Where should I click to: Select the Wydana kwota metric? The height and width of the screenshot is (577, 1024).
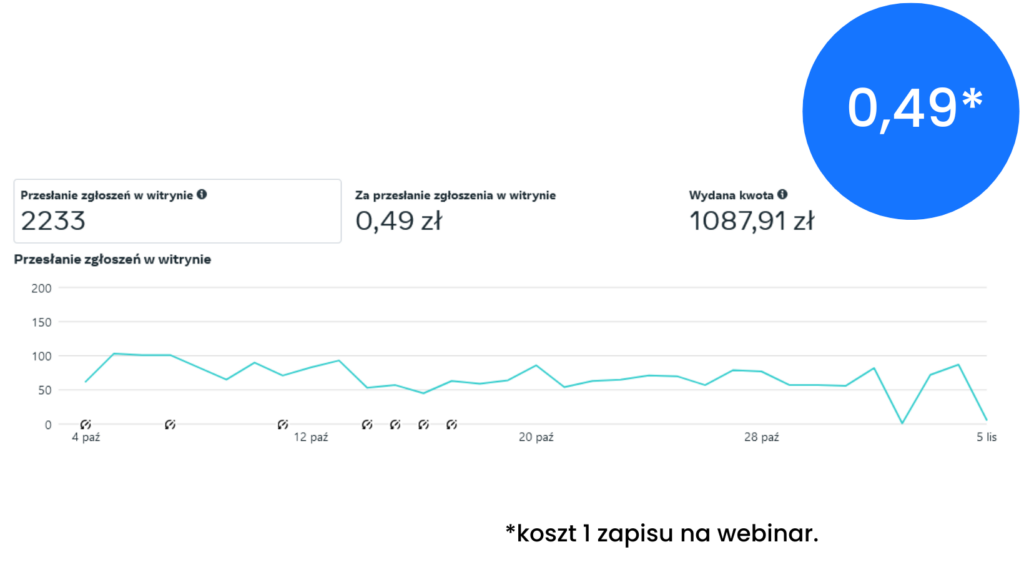pyautogui.click(x=731, y=195)
